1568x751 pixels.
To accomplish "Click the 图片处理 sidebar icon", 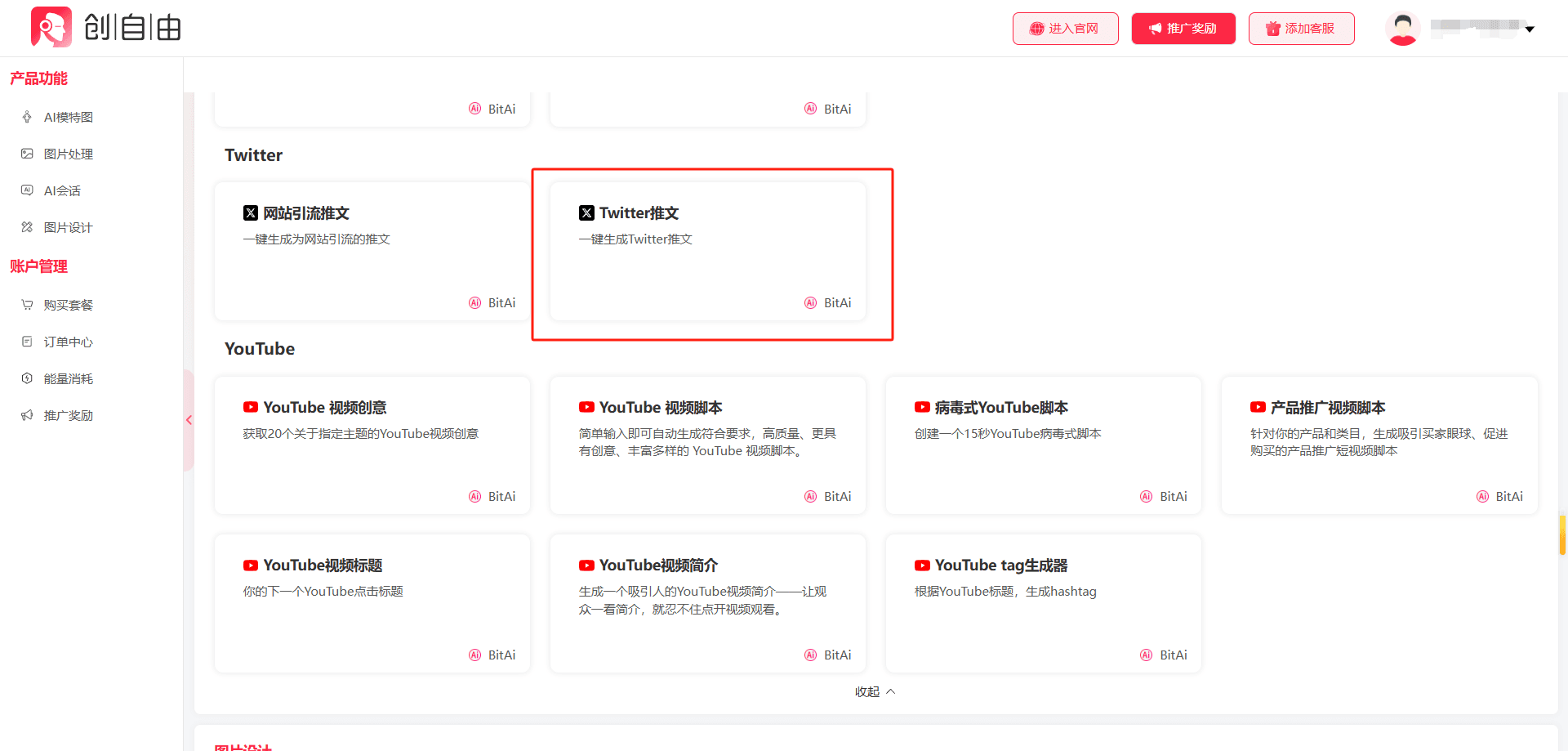I will pyautogui.click(x=27, y=154).
